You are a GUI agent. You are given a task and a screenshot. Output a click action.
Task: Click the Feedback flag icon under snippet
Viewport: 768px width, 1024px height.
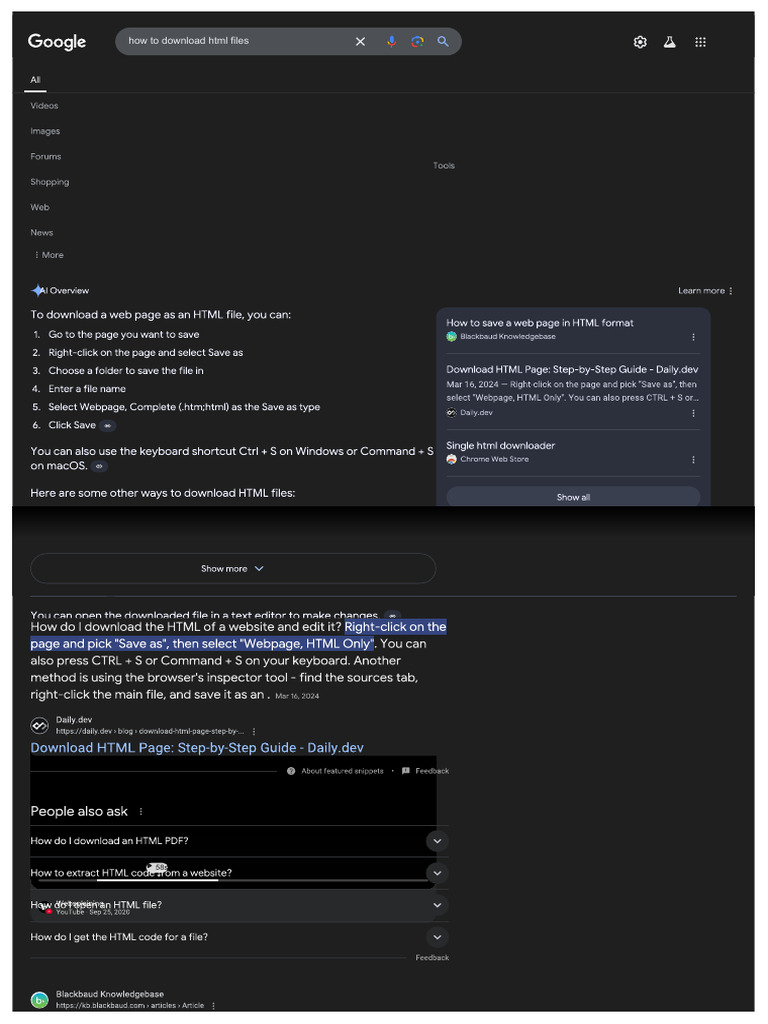click(406, 771)
